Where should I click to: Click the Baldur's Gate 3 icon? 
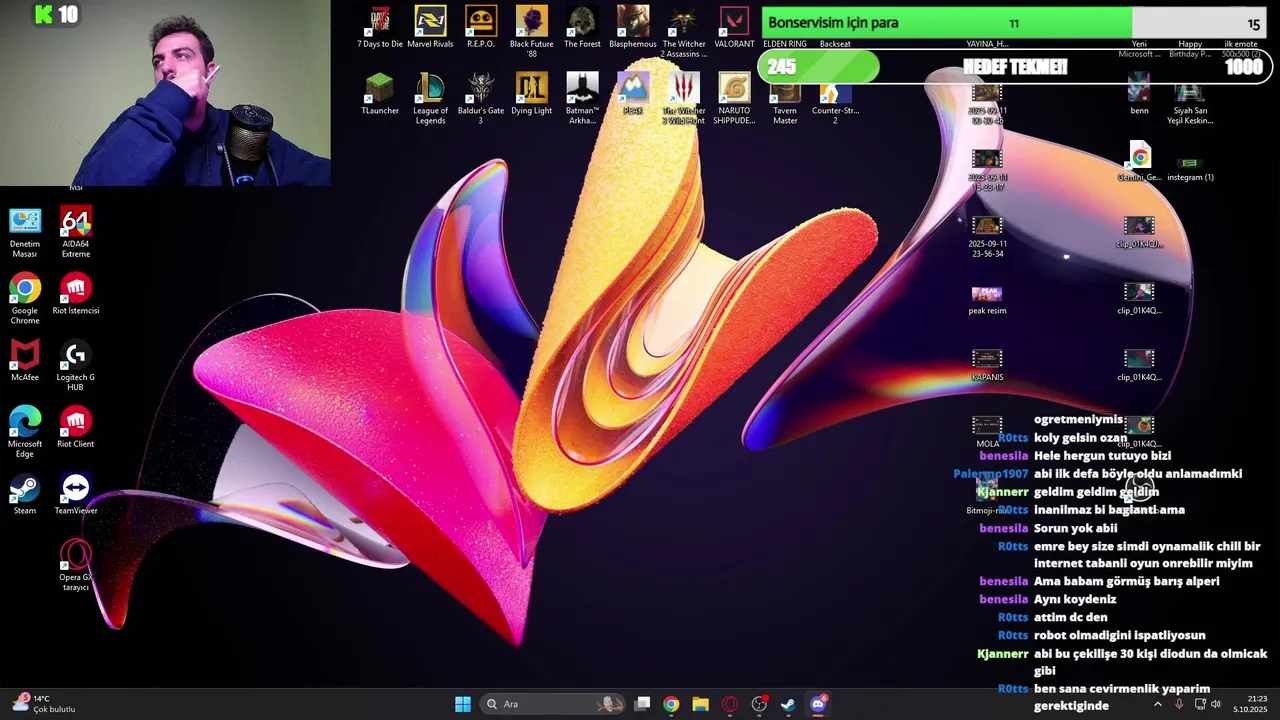click(x=480, y=98)
